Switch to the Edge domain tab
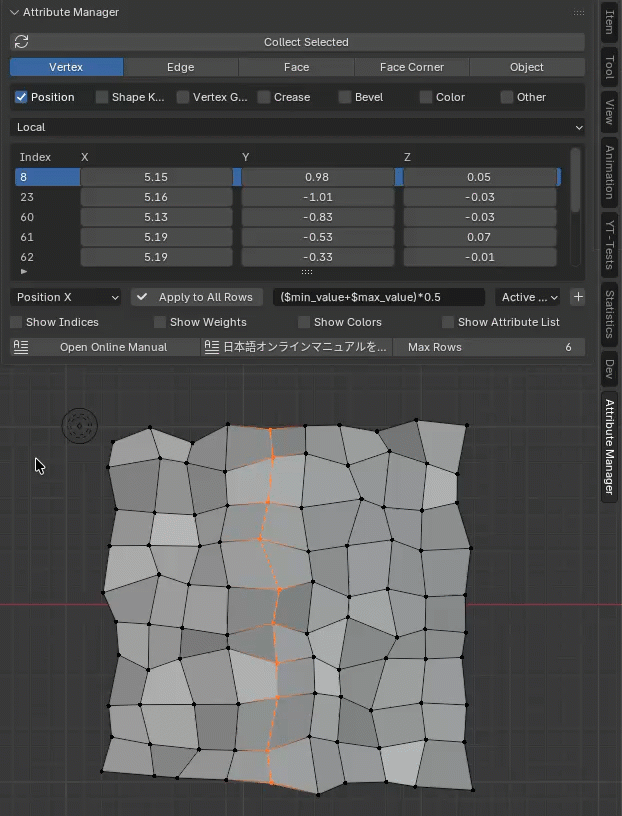The width and height of the screenshot is (622, 816). (x=181, y=67)
